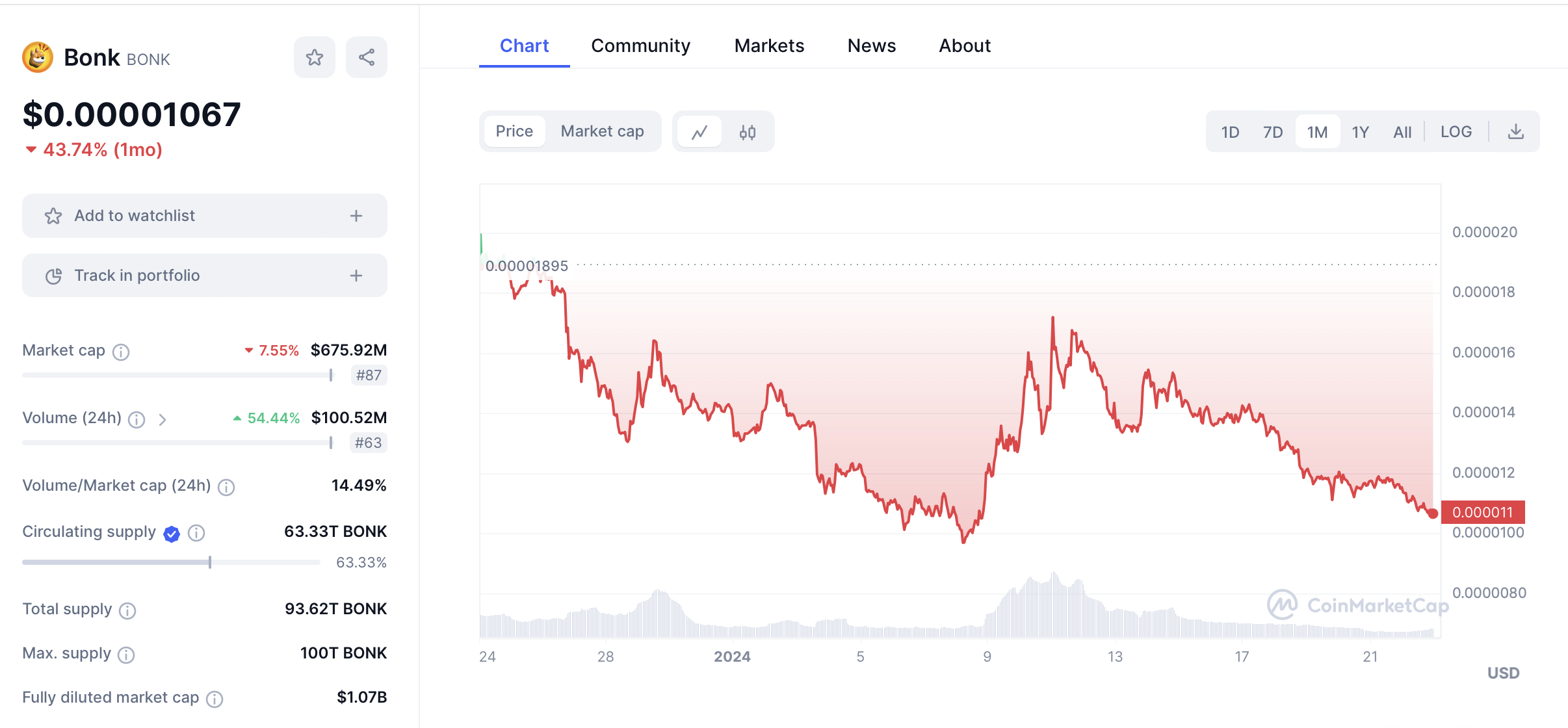Switch to line chart view icon
The height and width of the screenshot is (728, 1568).
pos(699,132)
